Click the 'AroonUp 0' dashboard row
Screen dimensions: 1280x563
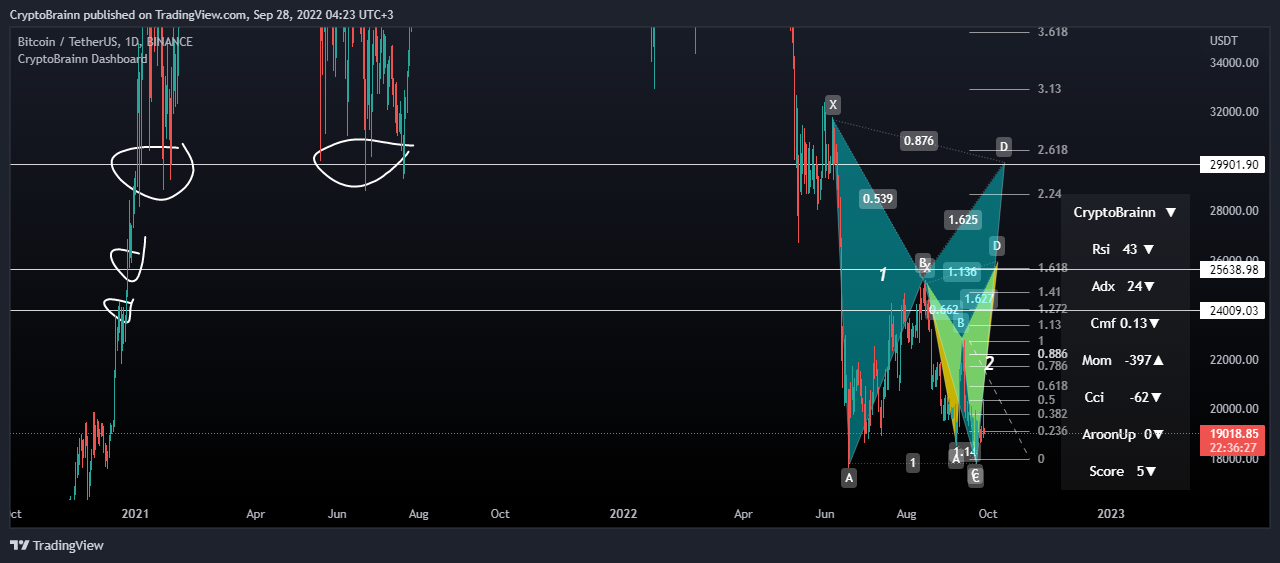coord(1125,435)
